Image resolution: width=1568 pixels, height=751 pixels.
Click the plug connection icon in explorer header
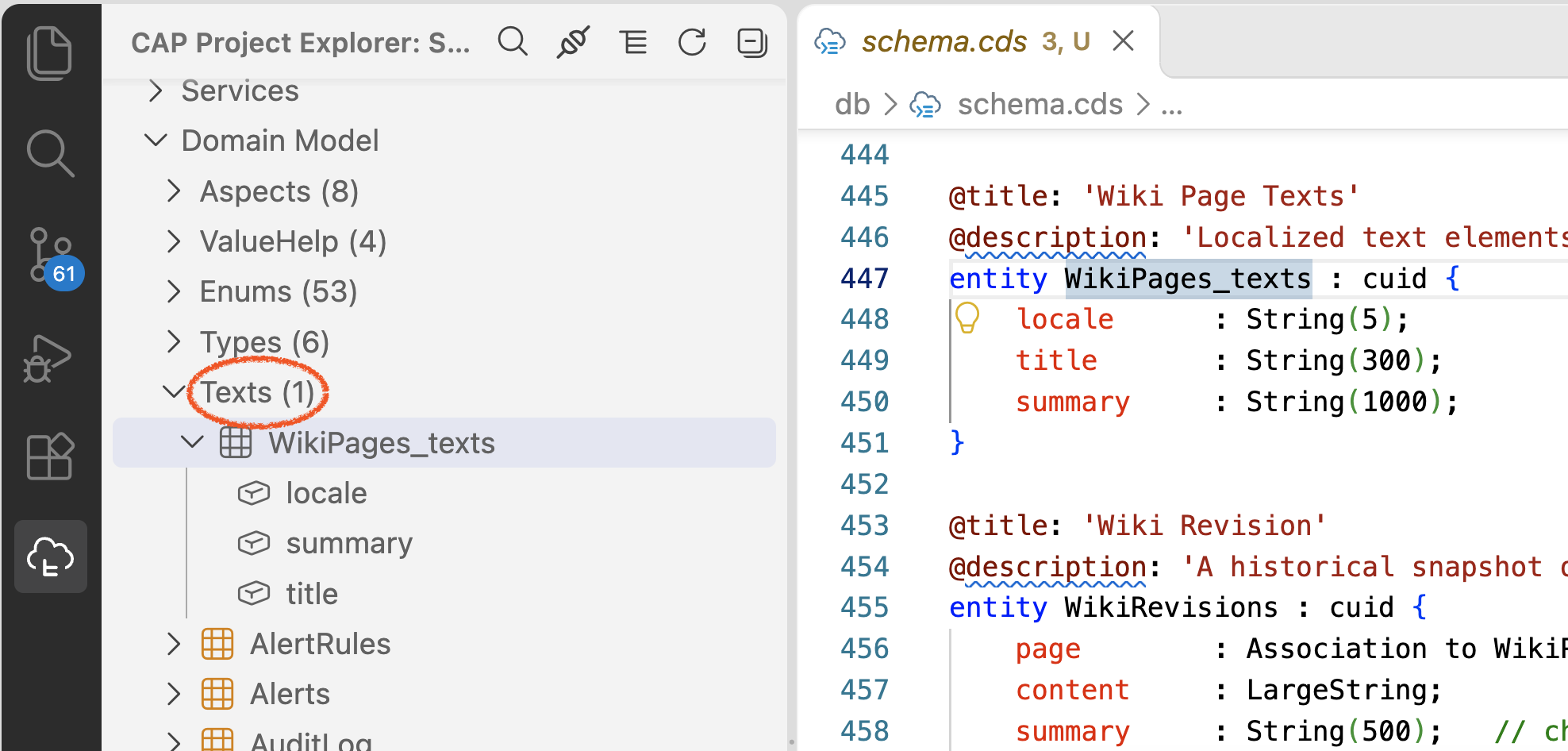pos(573,41)
